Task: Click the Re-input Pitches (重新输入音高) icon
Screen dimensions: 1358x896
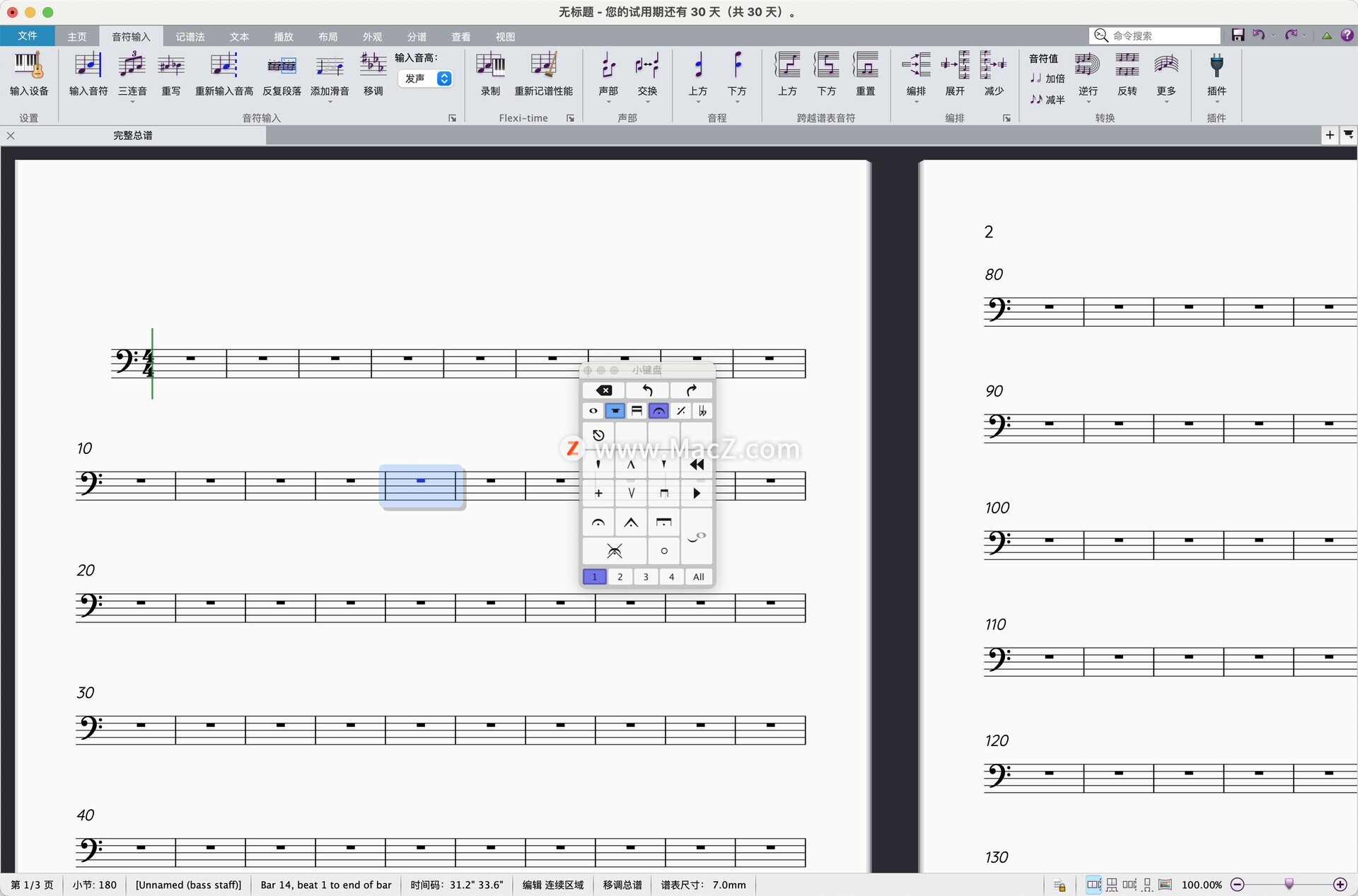Action: point(224,74)
